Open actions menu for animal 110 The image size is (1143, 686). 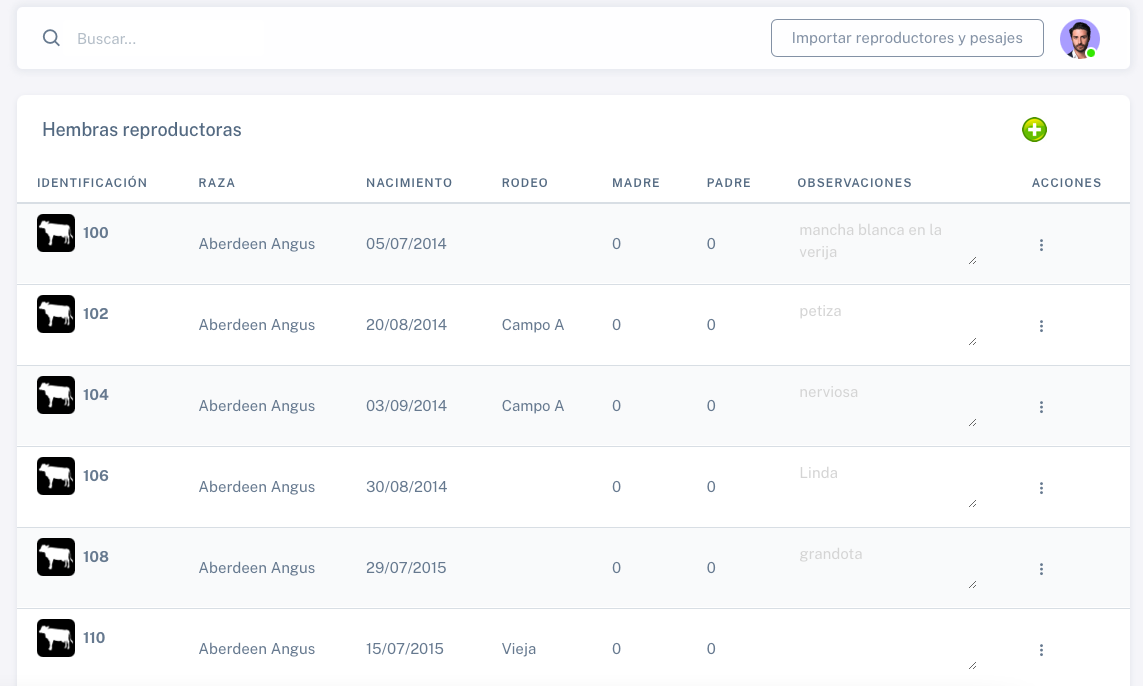(1041, 650)
